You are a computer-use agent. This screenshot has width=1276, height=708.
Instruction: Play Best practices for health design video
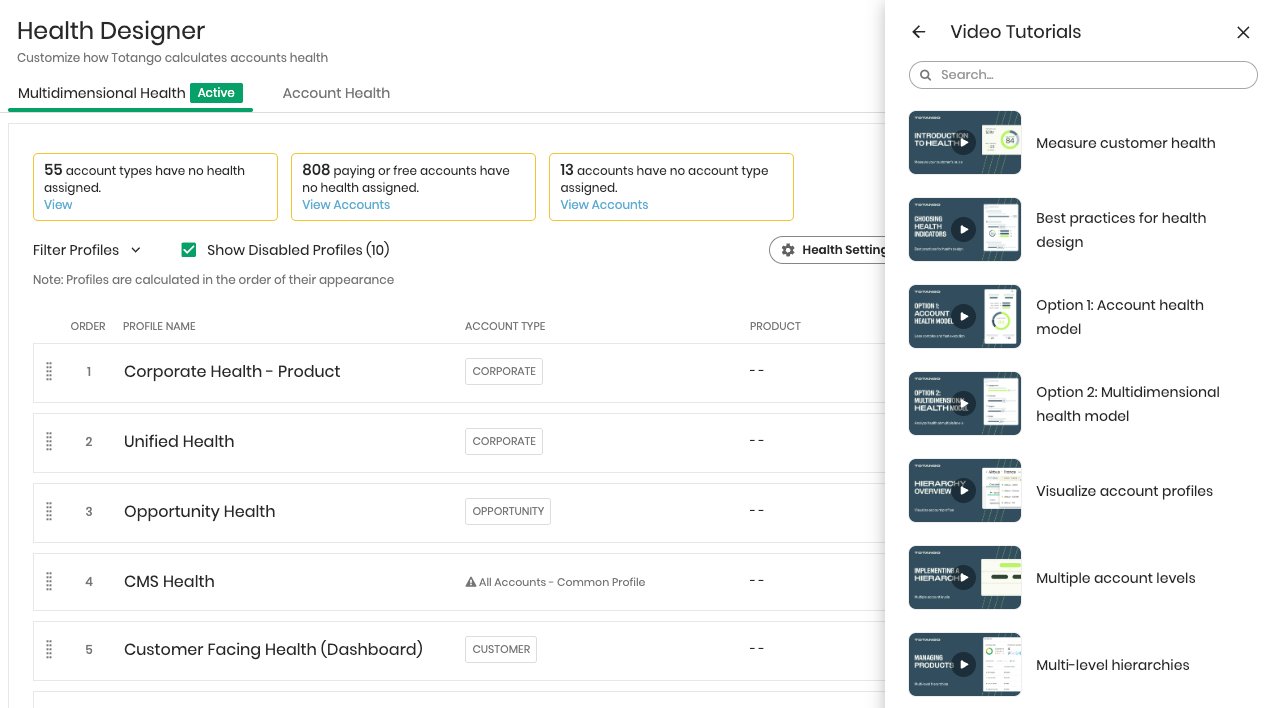point(964,229)
